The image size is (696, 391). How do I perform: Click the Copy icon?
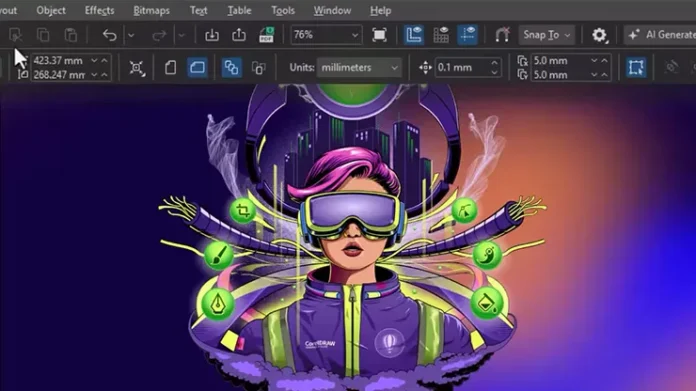[43, 35]
